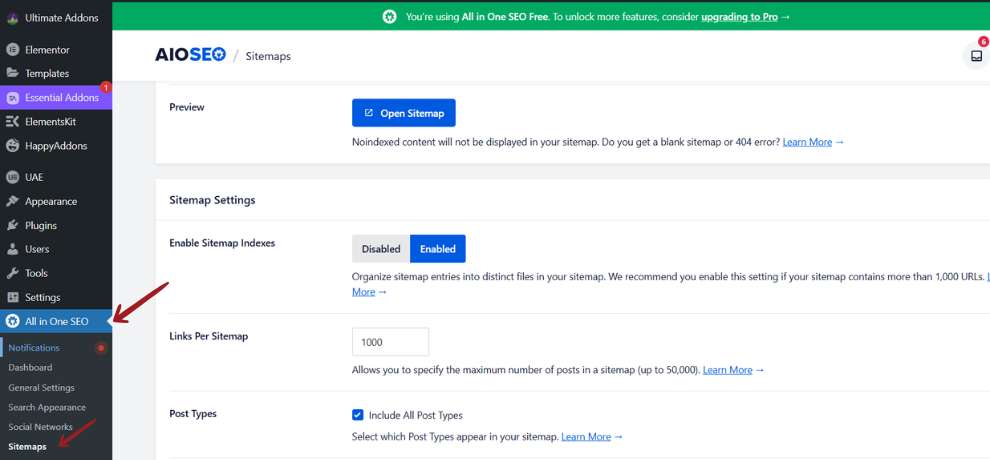Click the Users person icon
The image size is (990, 460).
click(12, 249)
